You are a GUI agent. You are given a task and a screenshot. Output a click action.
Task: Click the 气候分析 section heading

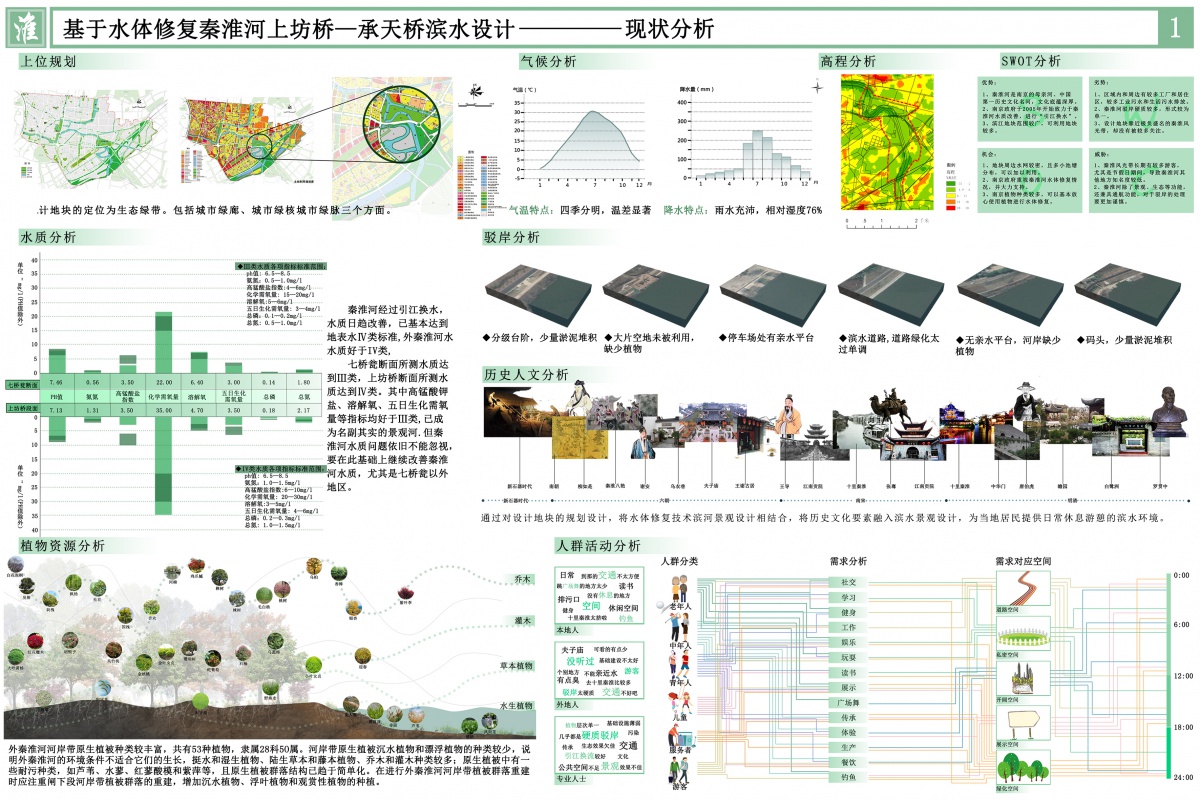tap(549, 61)
